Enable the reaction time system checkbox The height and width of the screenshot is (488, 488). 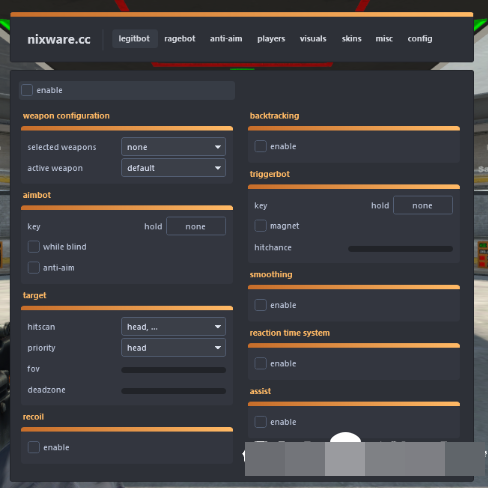tap(260, 363)
